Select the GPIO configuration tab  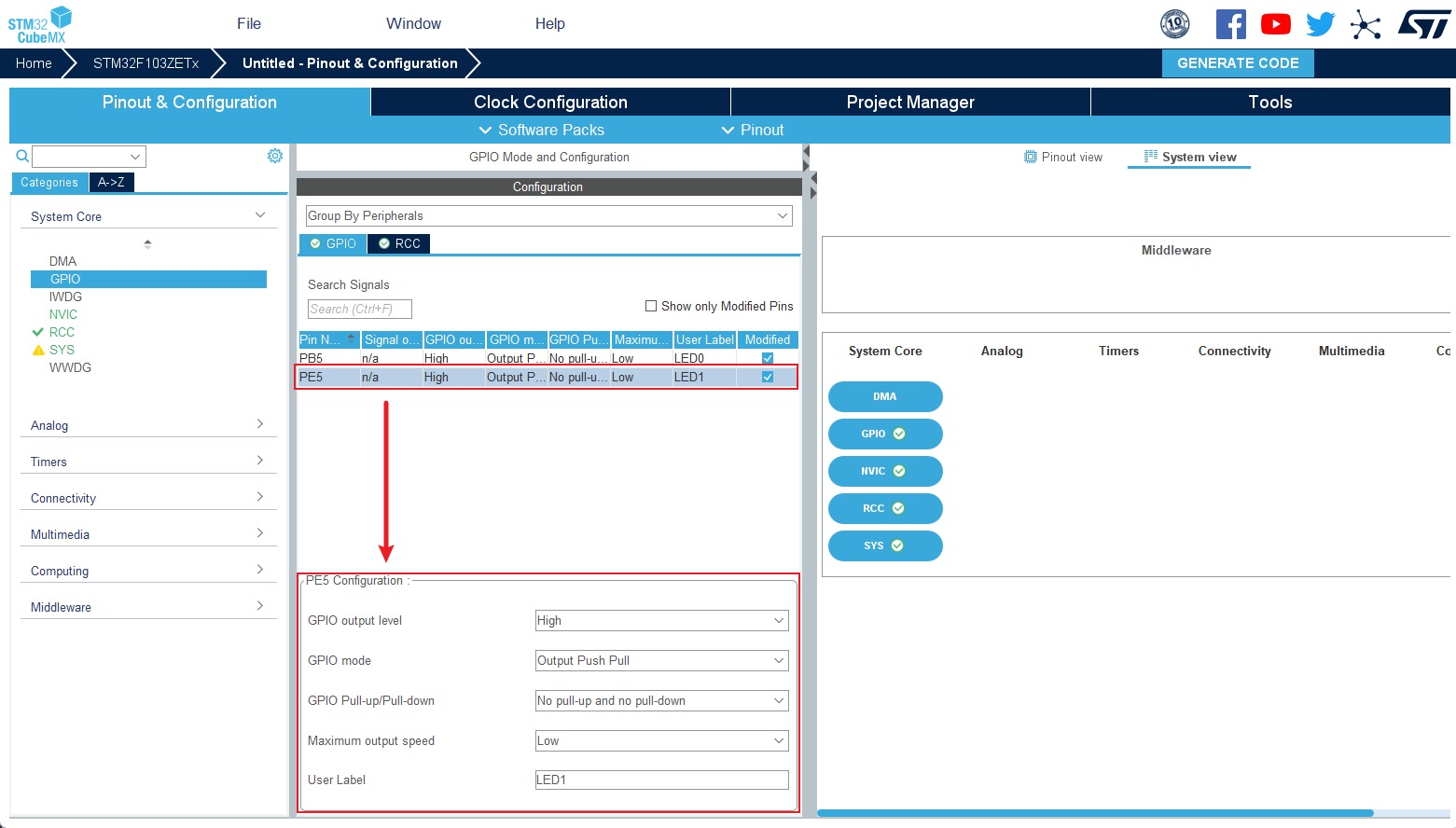[x=333, y=243]
